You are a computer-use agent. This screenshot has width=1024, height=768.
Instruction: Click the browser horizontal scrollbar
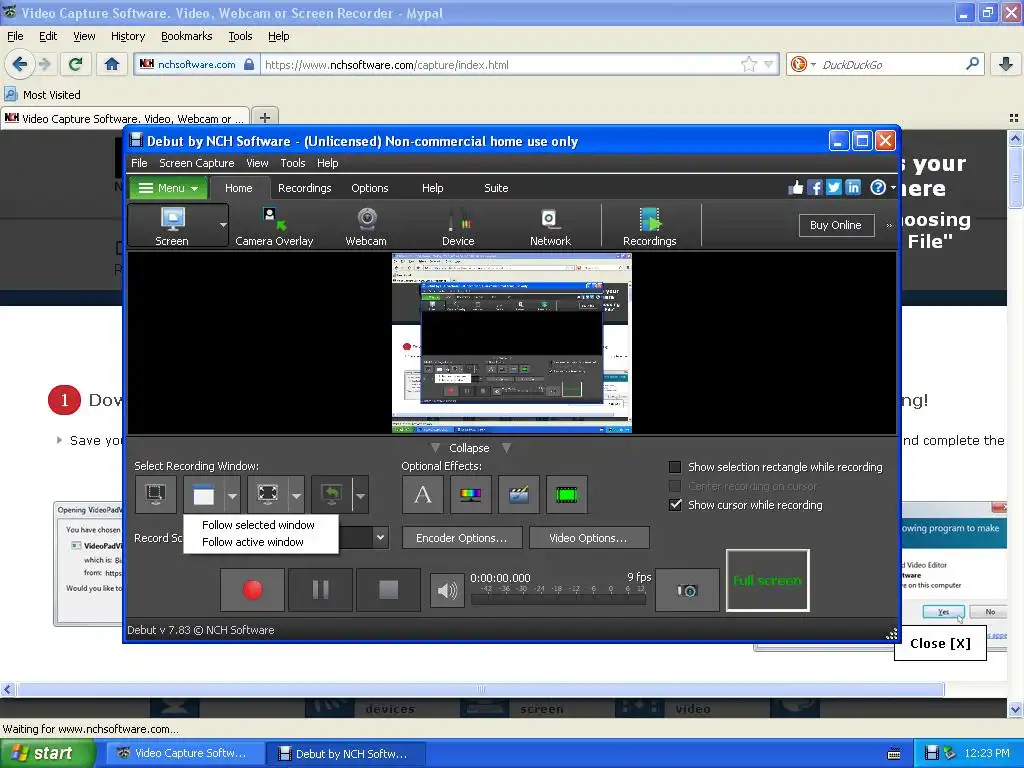480,689
